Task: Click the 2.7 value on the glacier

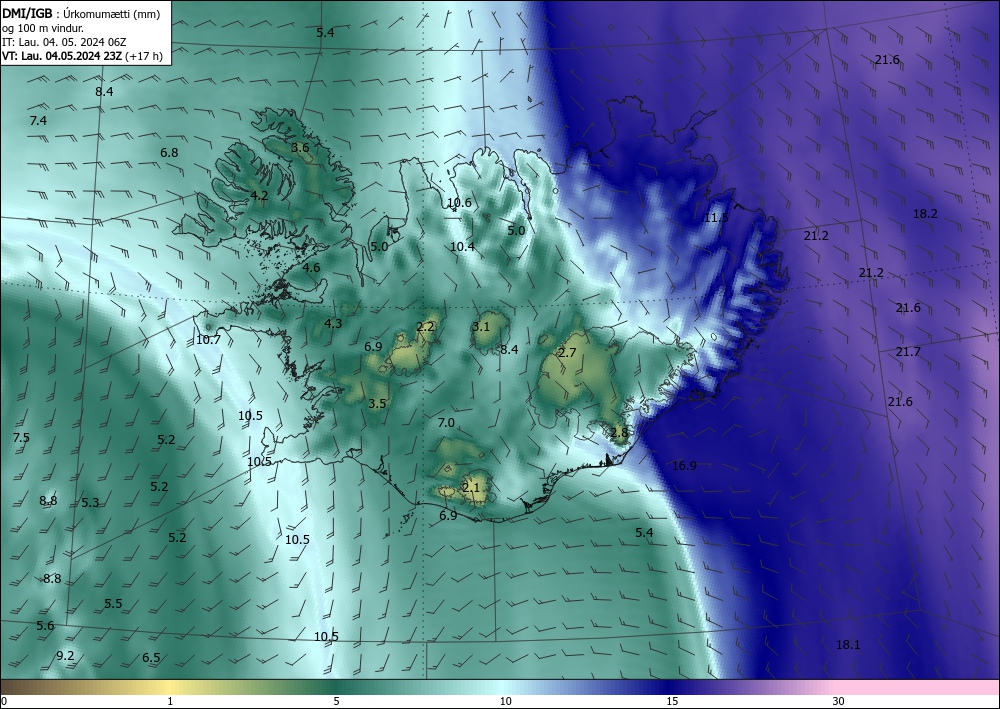Action: tap(567, 353)
